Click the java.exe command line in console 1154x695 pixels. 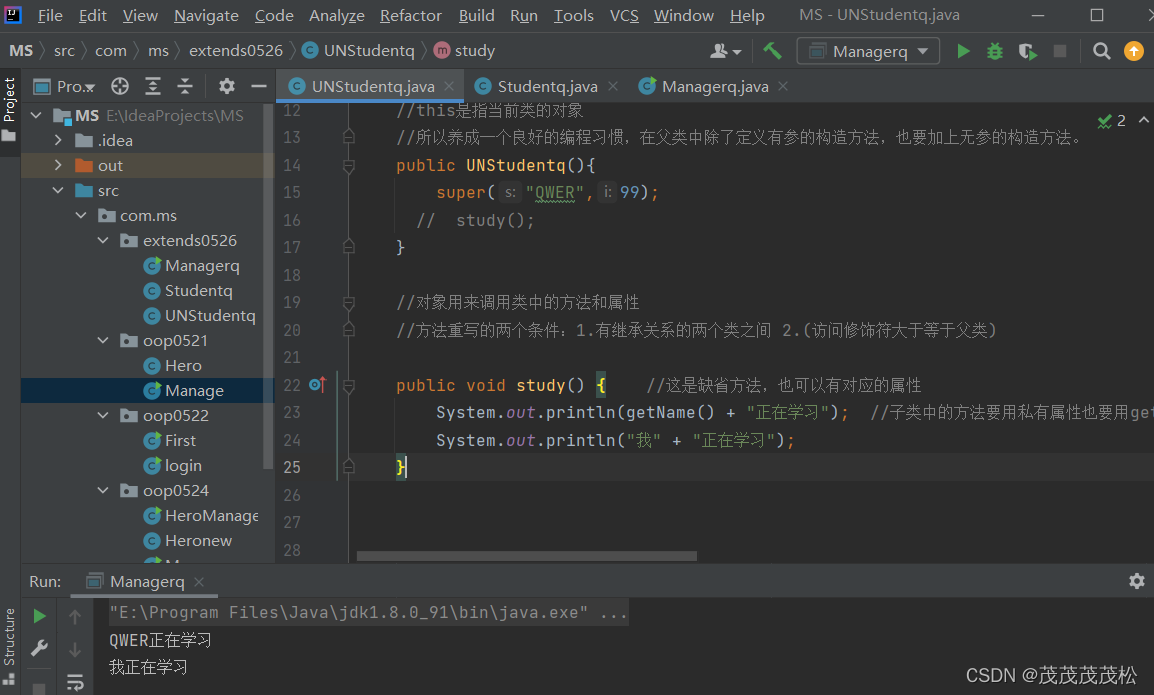click(x=368, y=613)
